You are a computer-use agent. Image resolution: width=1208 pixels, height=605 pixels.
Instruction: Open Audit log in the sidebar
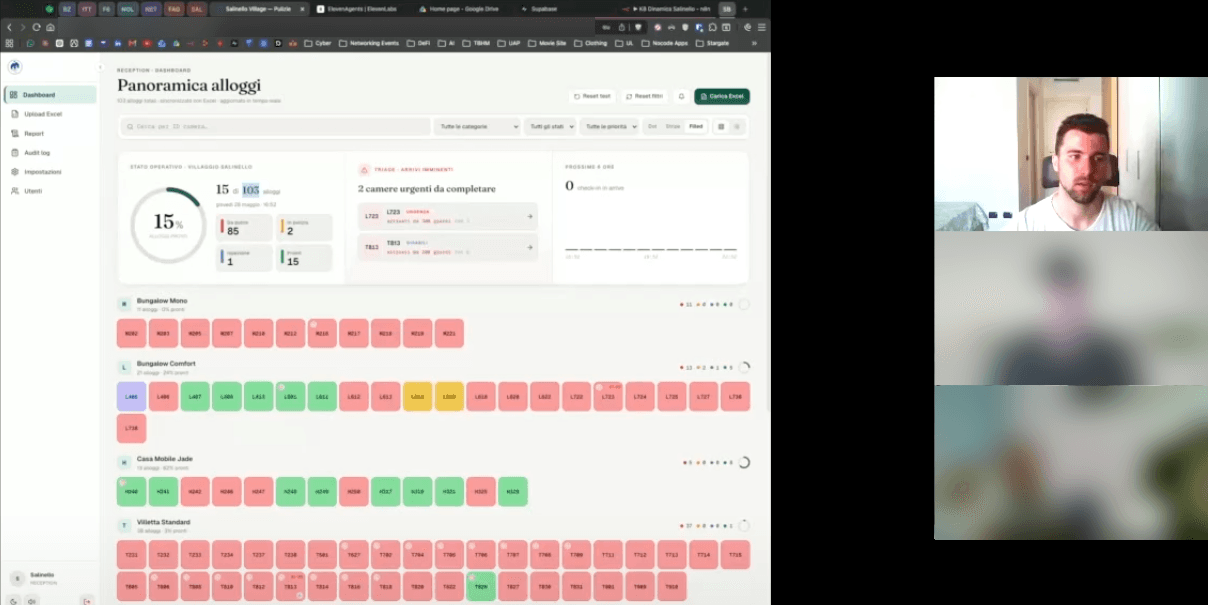[50, 152]
